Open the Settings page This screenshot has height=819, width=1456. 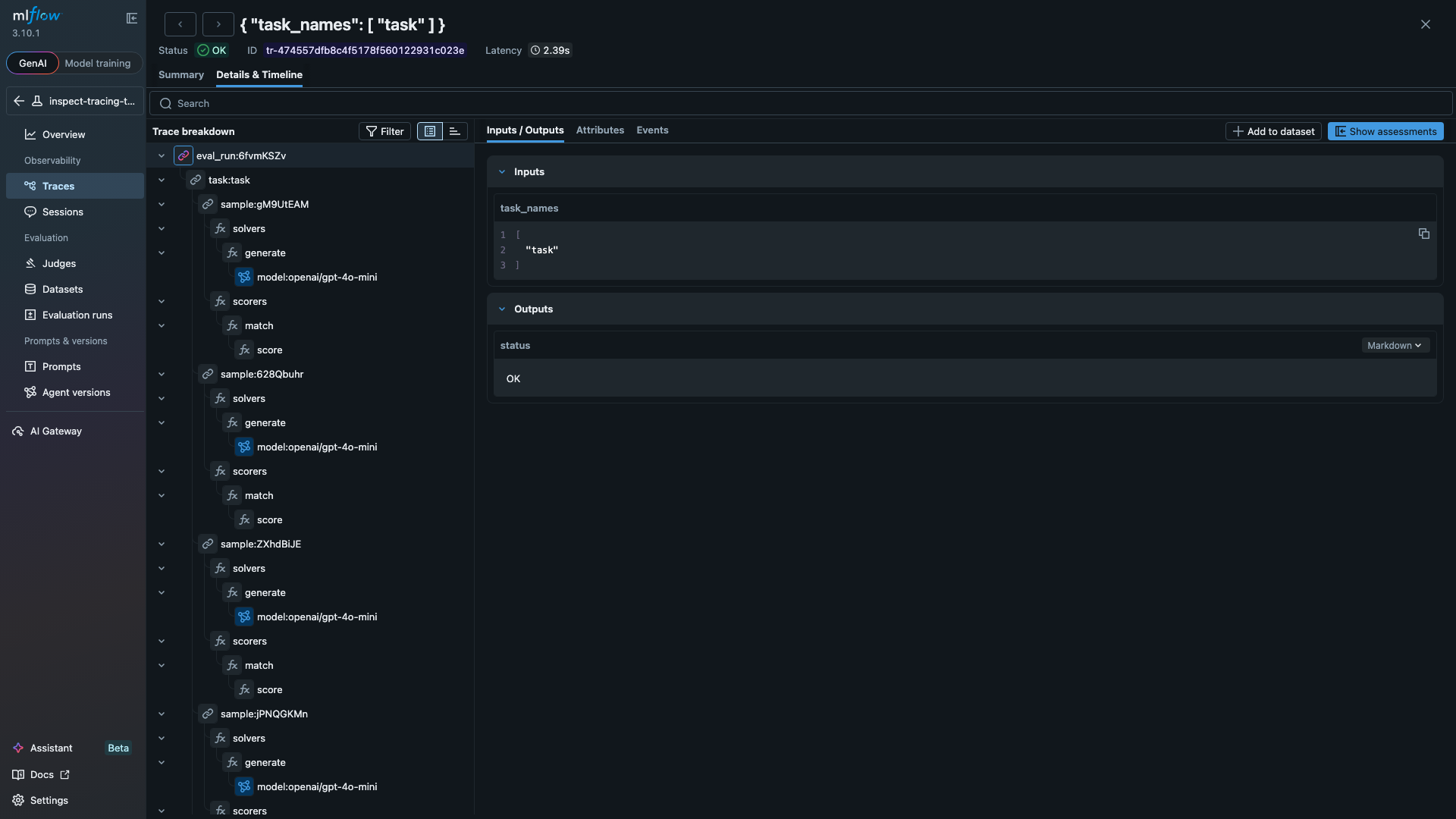(47, 800)
